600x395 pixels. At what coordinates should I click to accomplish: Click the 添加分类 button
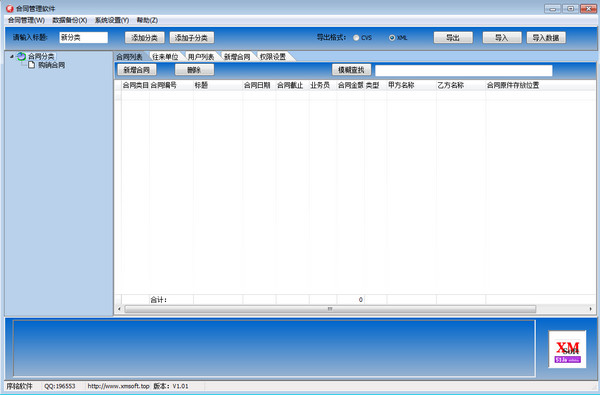click(145, 38)
